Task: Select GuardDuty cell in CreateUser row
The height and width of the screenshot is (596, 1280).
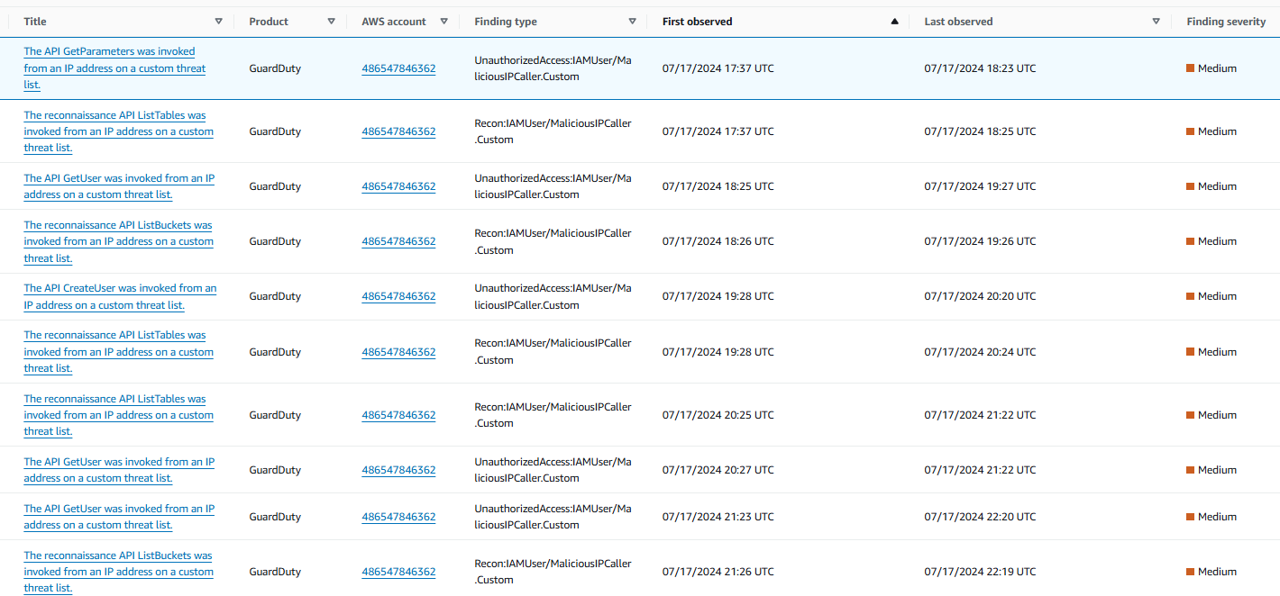Action: point(275,297)
